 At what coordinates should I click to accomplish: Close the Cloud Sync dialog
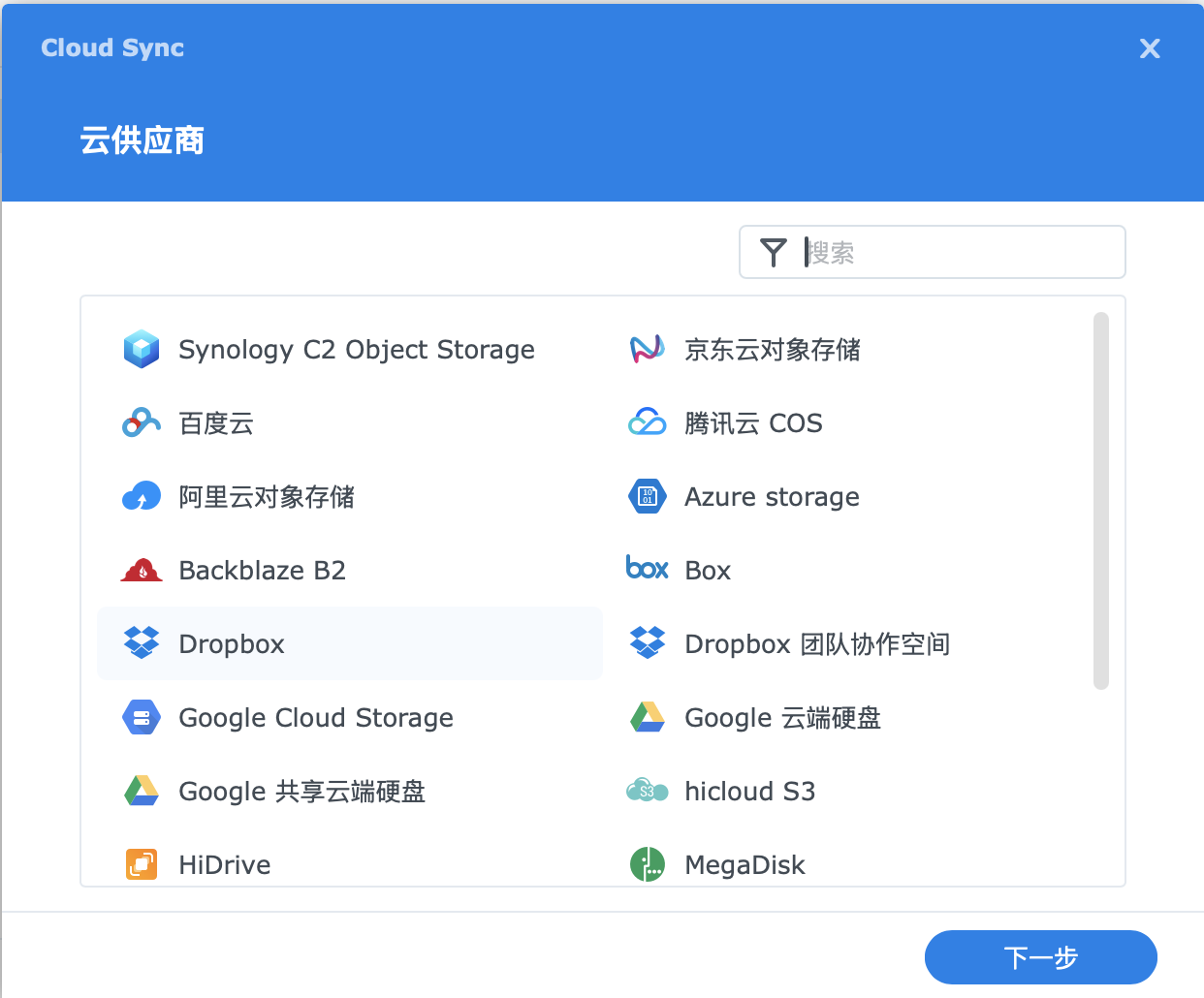pyautogui.click(x=1150, y=48)
